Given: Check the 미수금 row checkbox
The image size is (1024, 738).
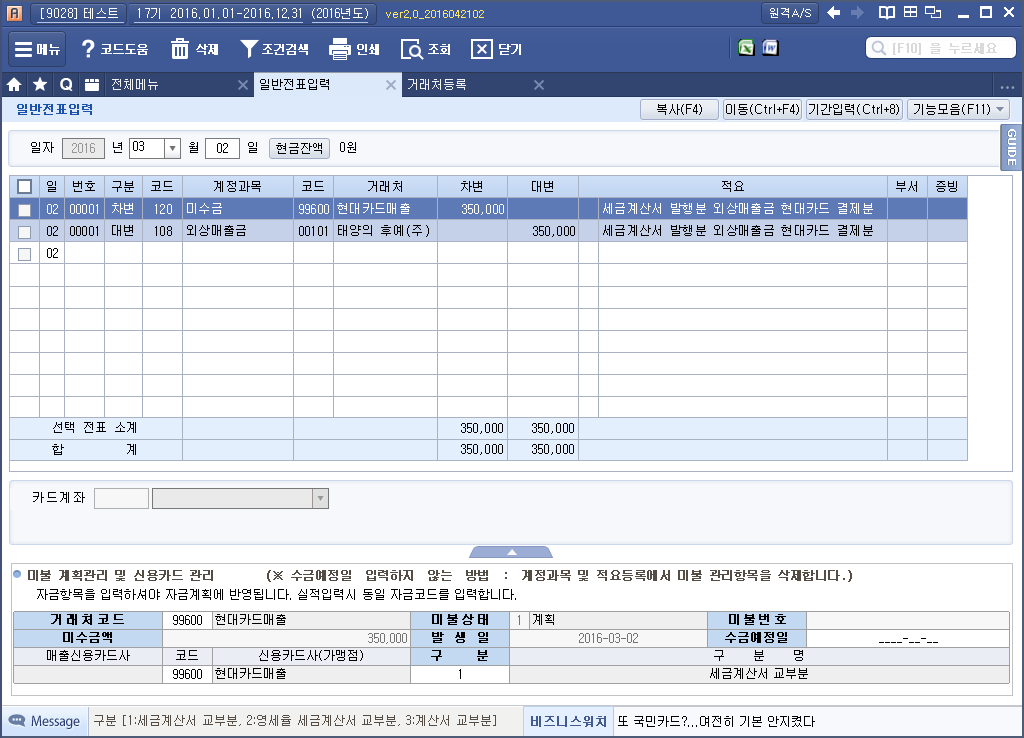Looking at the screenshot, I should 24,210.
